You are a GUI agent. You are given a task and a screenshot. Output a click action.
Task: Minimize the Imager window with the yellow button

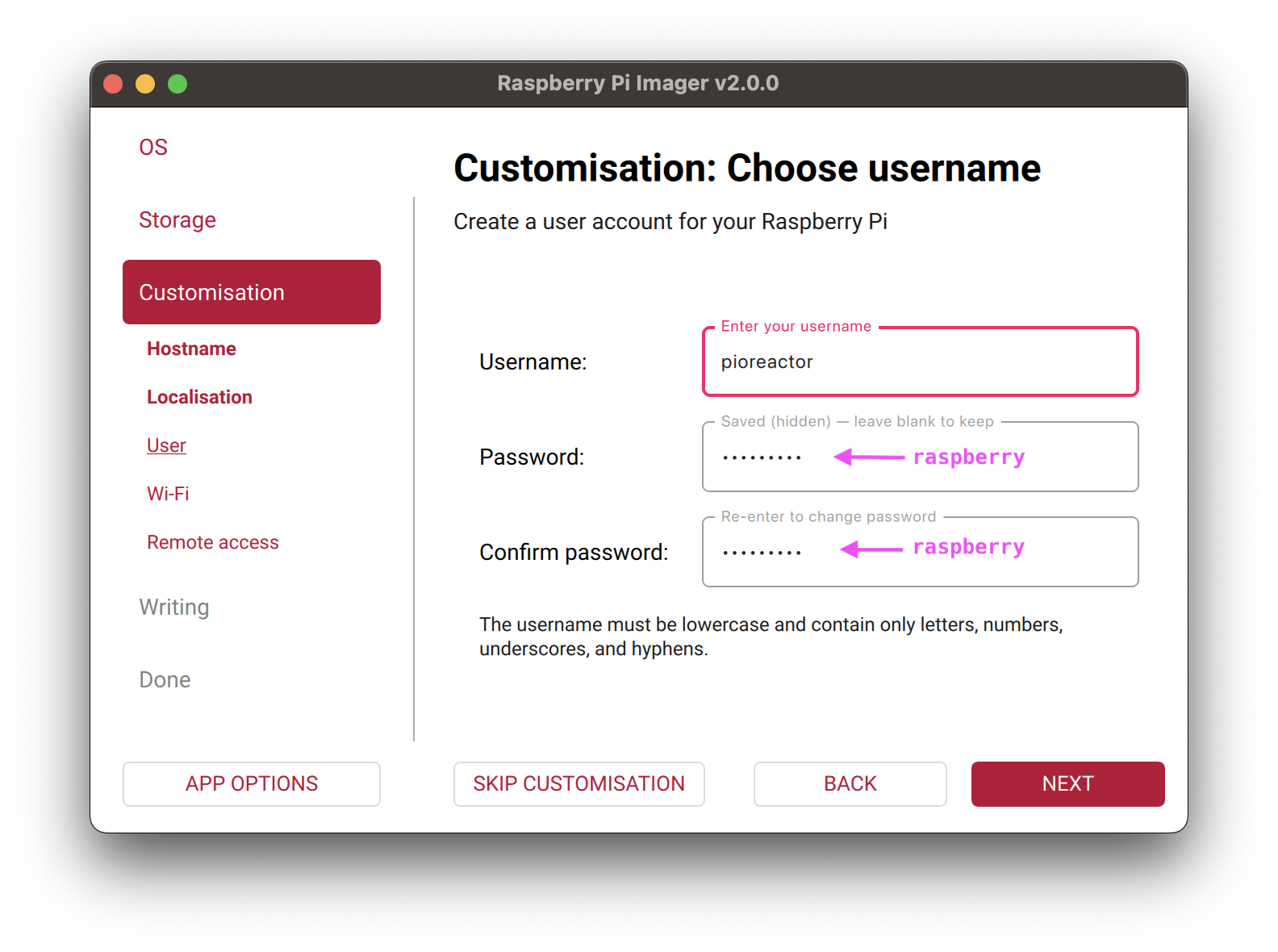pos(145,84)
